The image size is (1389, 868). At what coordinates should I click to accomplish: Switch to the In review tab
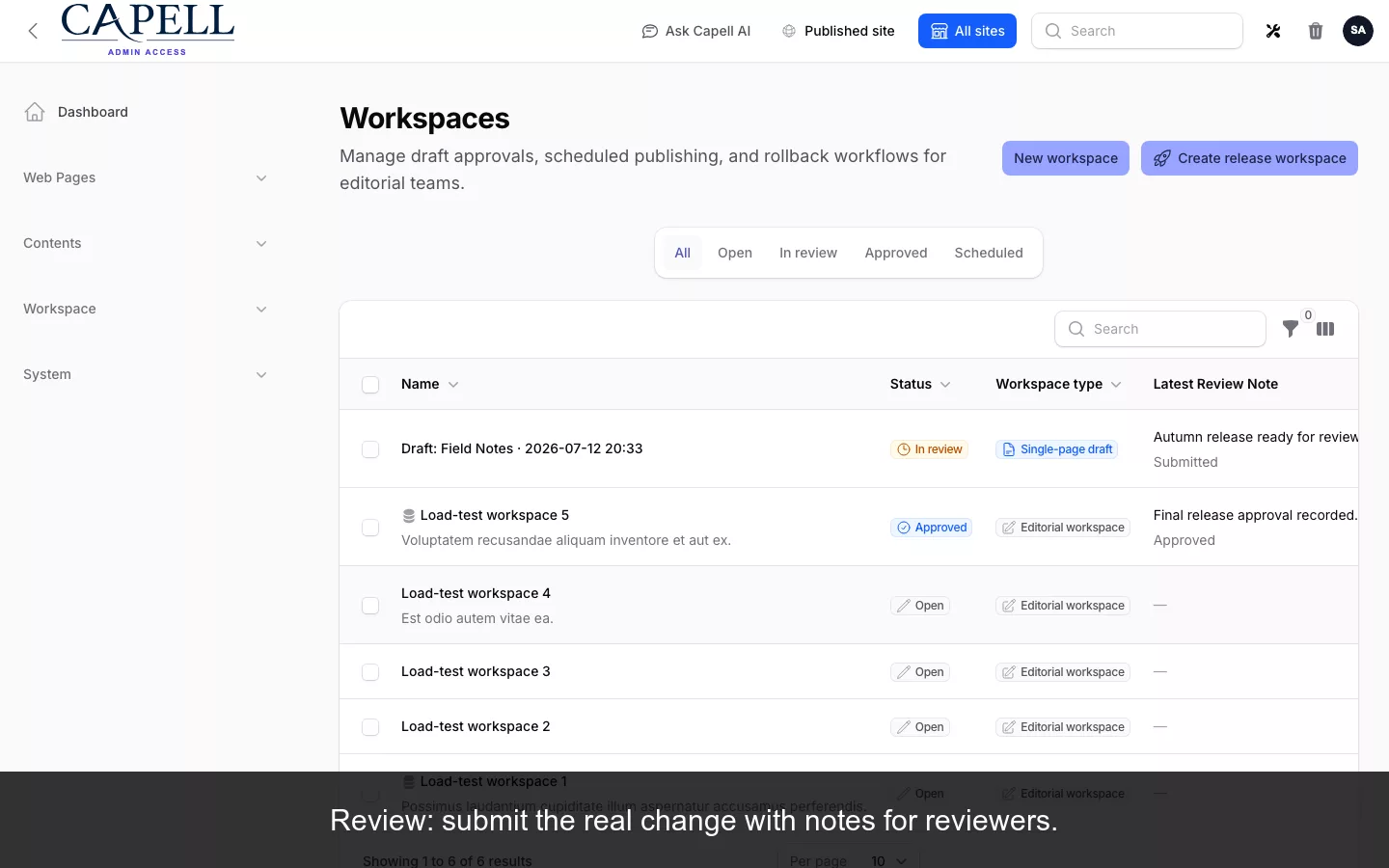(x=808, y=253)
